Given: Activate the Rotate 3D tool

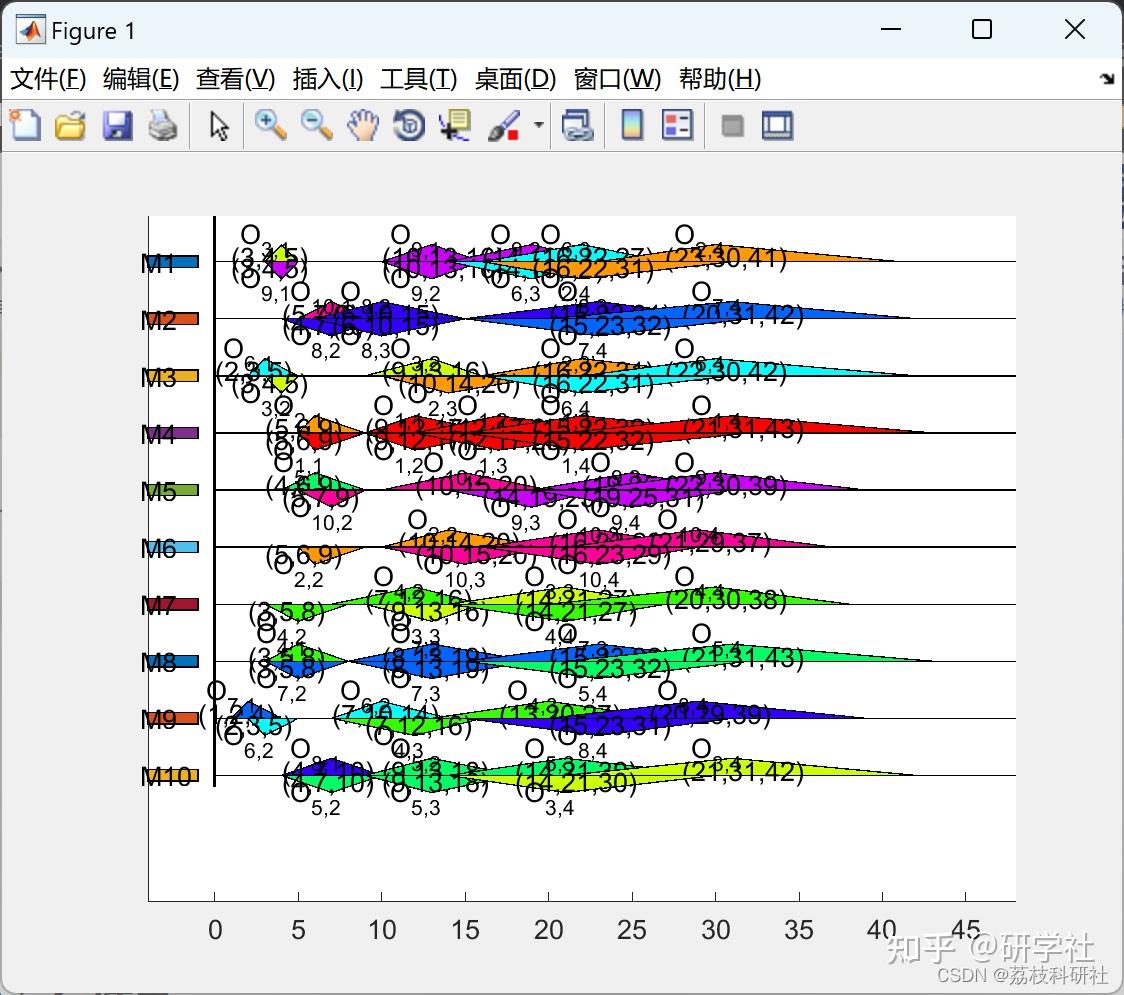Looking at the screenshot, I should pos(408,125).
